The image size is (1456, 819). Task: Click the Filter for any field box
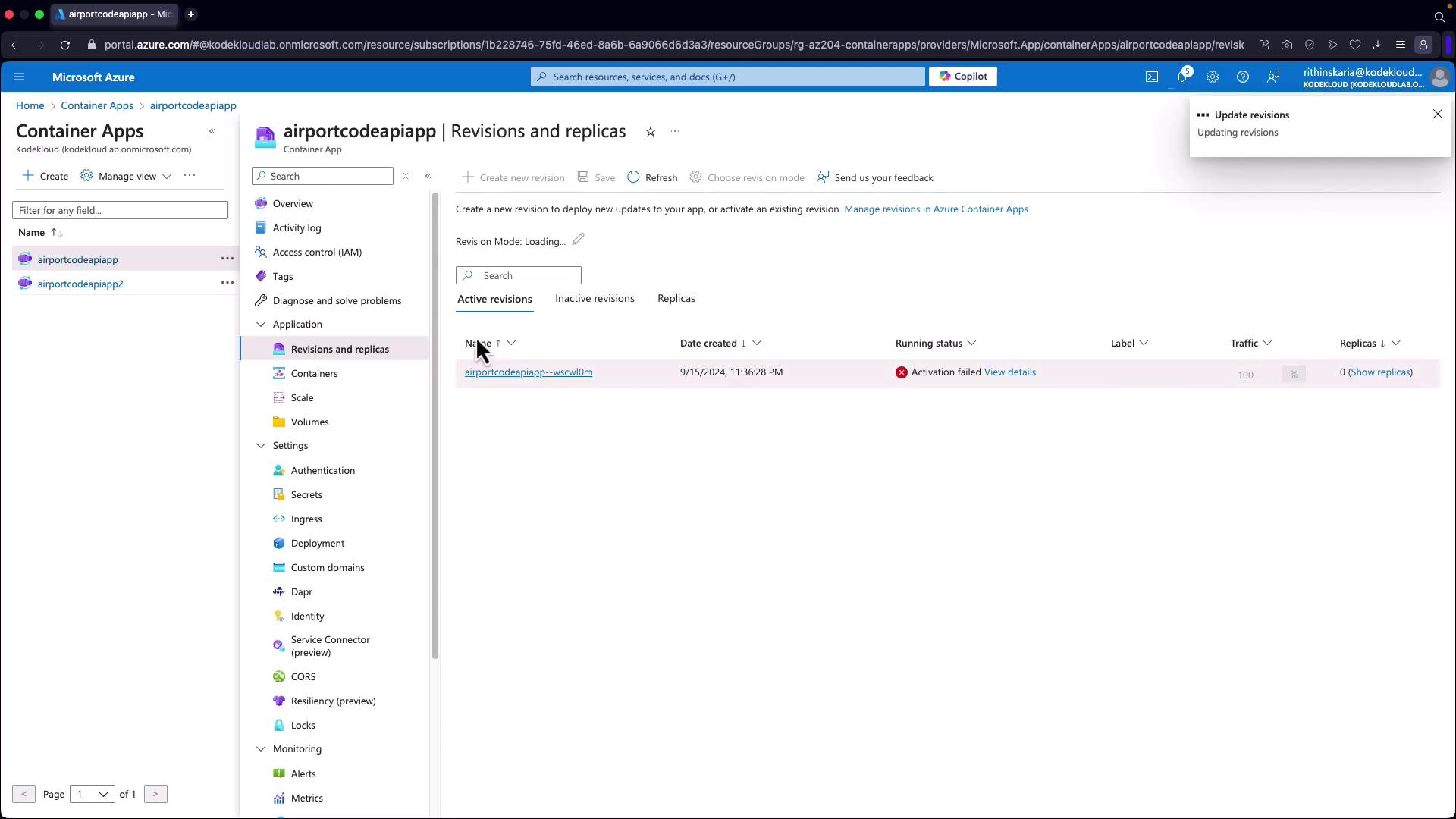120,210
